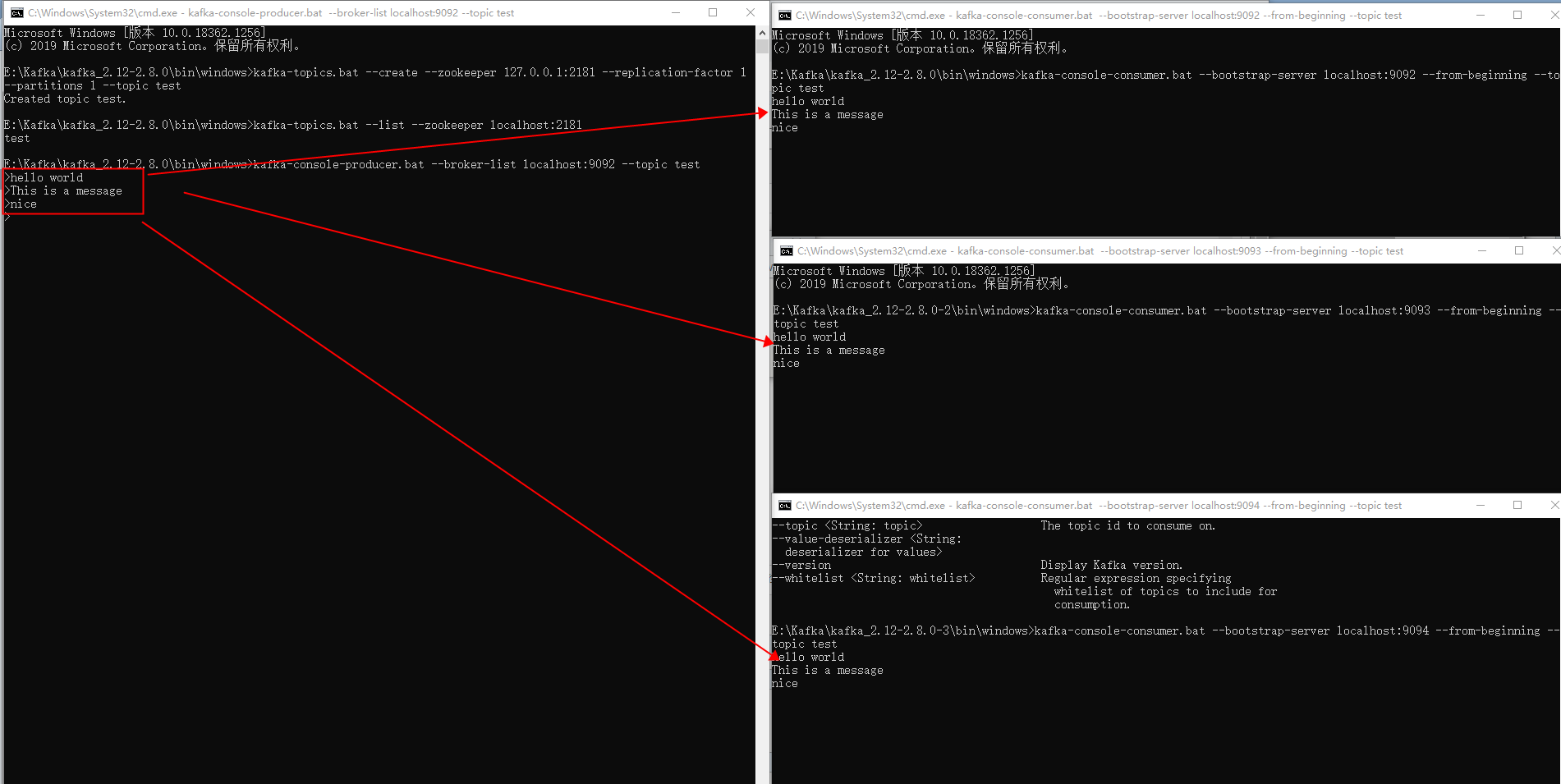
Task: Maximize the localhost:9094 consumer window
Action: (x=1517, y=505)
